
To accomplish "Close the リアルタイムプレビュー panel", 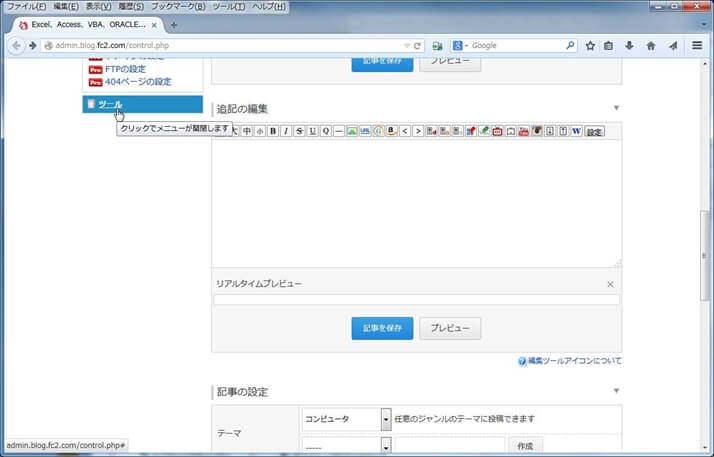I will point(611,284).
